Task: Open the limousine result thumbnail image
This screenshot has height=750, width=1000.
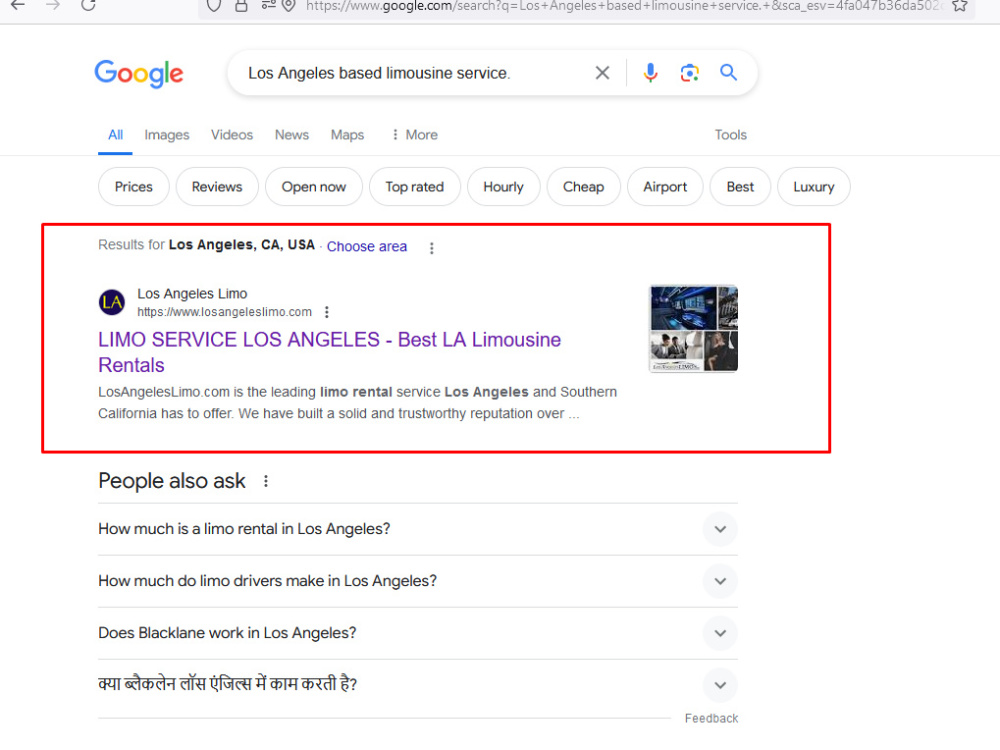Action: (x=694, y=328)
